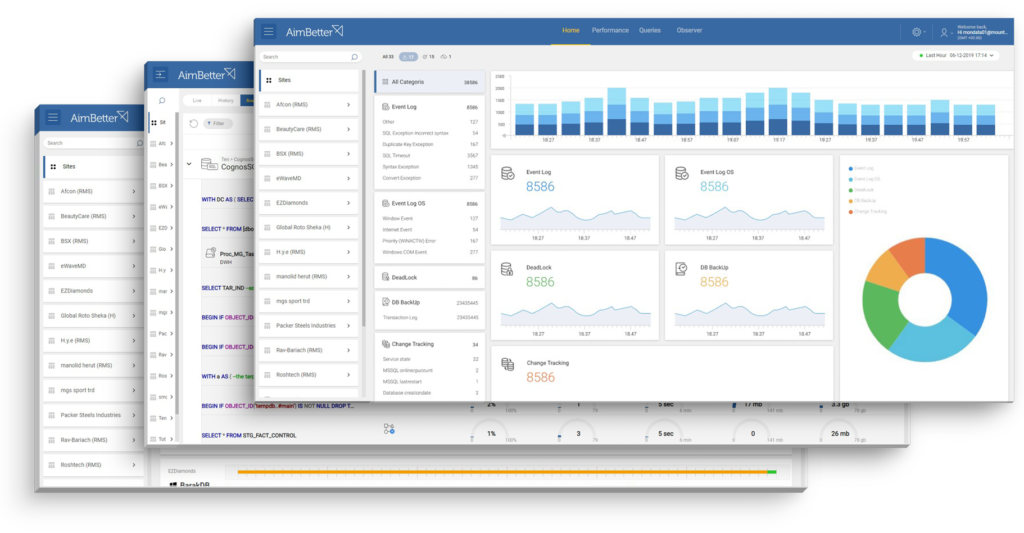Toggle the '15' status filter
The height and width of the screenshot is (533, 1024).
428,57
